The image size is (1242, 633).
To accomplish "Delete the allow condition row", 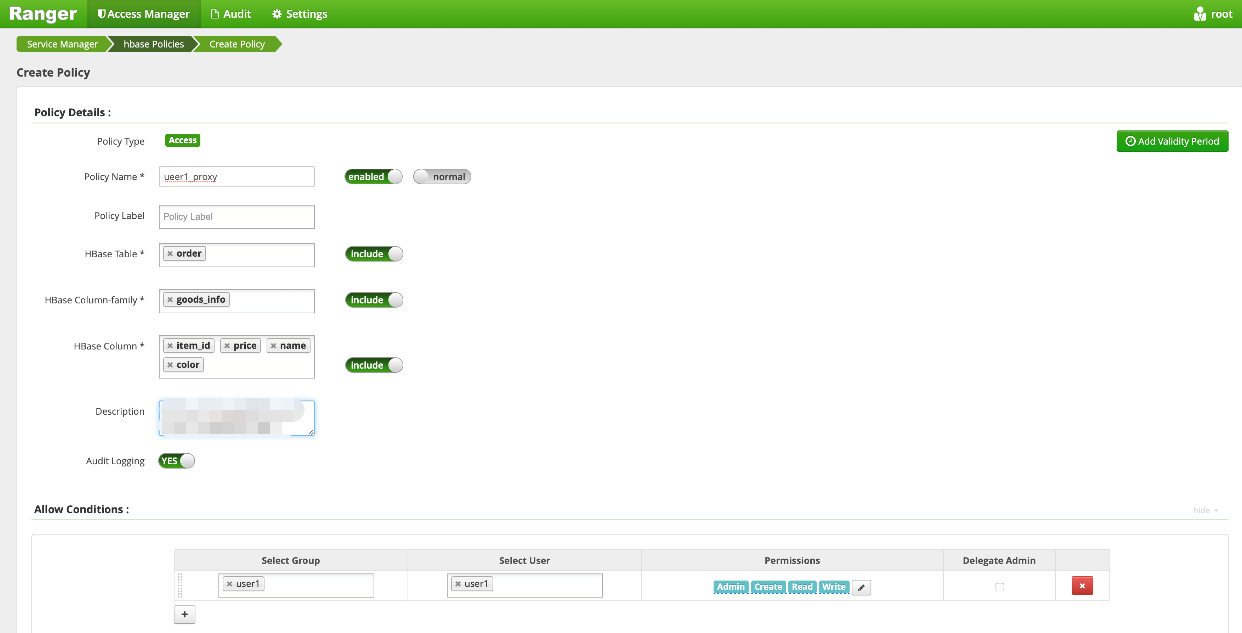I will tap(1082, 586).
